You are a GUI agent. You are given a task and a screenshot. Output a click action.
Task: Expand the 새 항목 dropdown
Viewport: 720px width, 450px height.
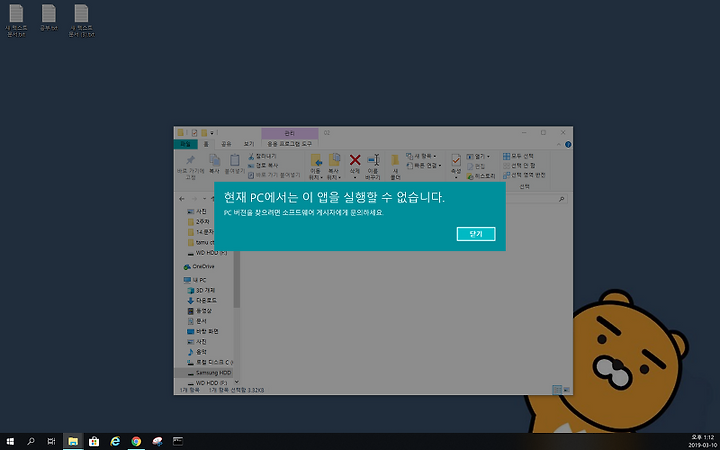tap(421, 156)
